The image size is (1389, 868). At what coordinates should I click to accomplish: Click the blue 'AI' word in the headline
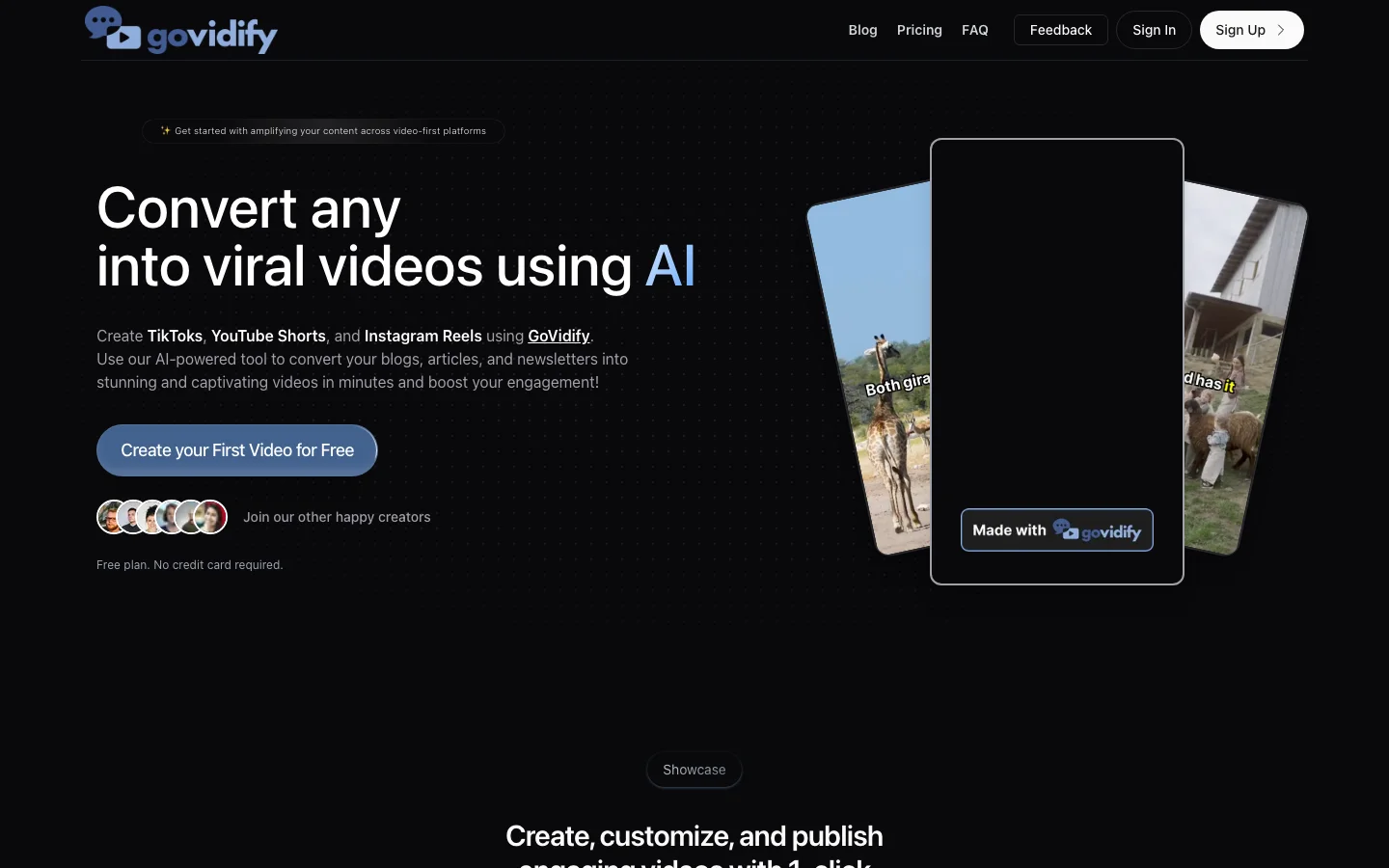pyautogui.click(x=670, y=266)
